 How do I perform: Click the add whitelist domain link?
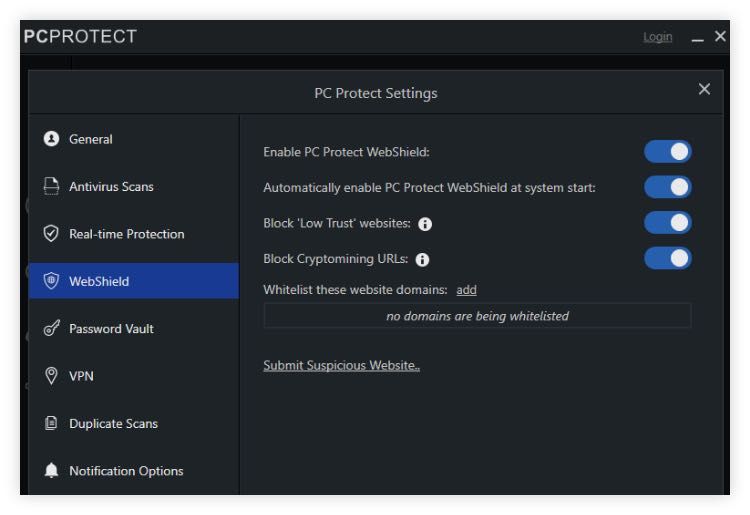click(466, 290)
